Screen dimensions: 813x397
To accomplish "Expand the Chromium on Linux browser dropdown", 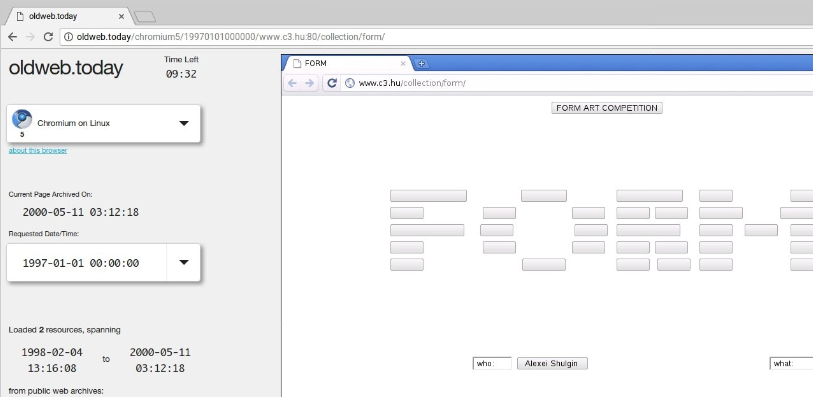I will (x=184, y=123).
